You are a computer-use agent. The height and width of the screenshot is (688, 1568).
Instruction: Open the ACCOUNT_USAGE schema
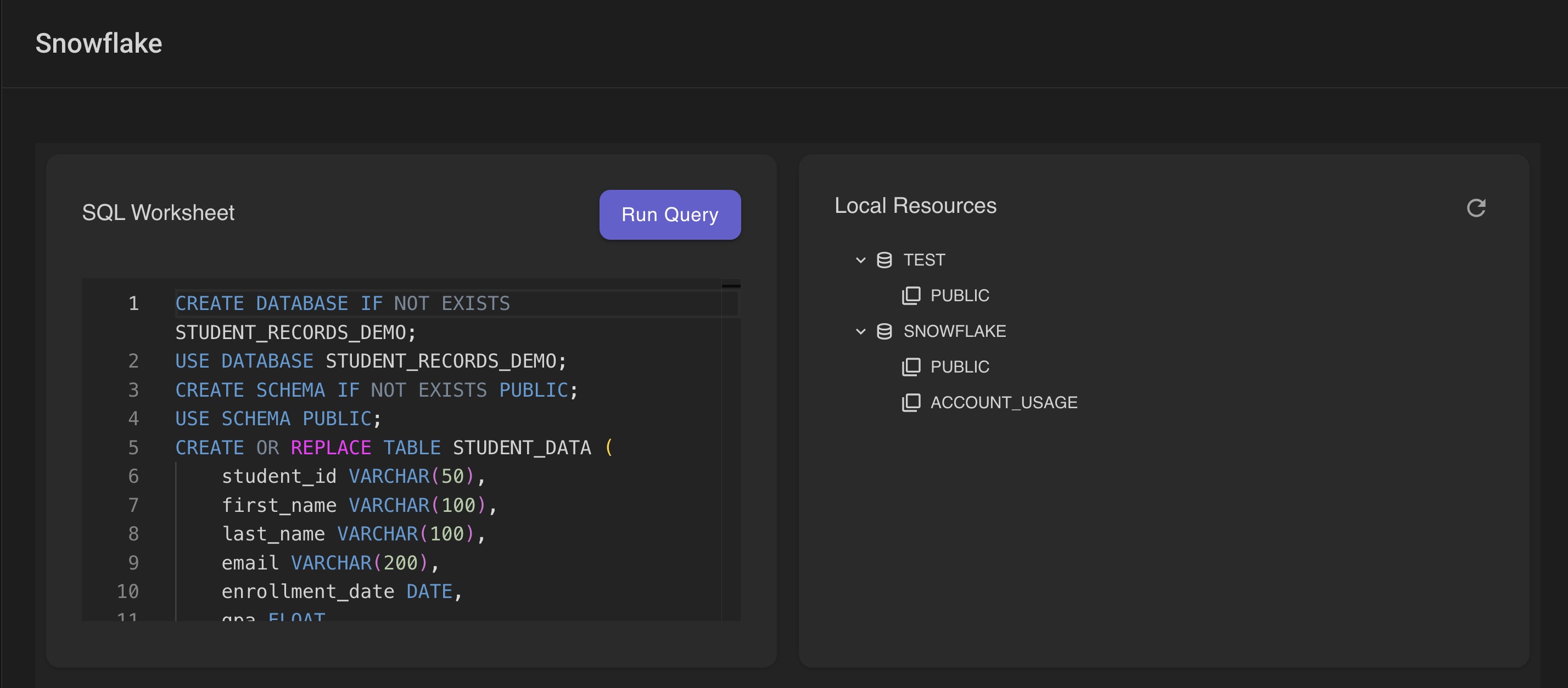[x=1004, y=403]
